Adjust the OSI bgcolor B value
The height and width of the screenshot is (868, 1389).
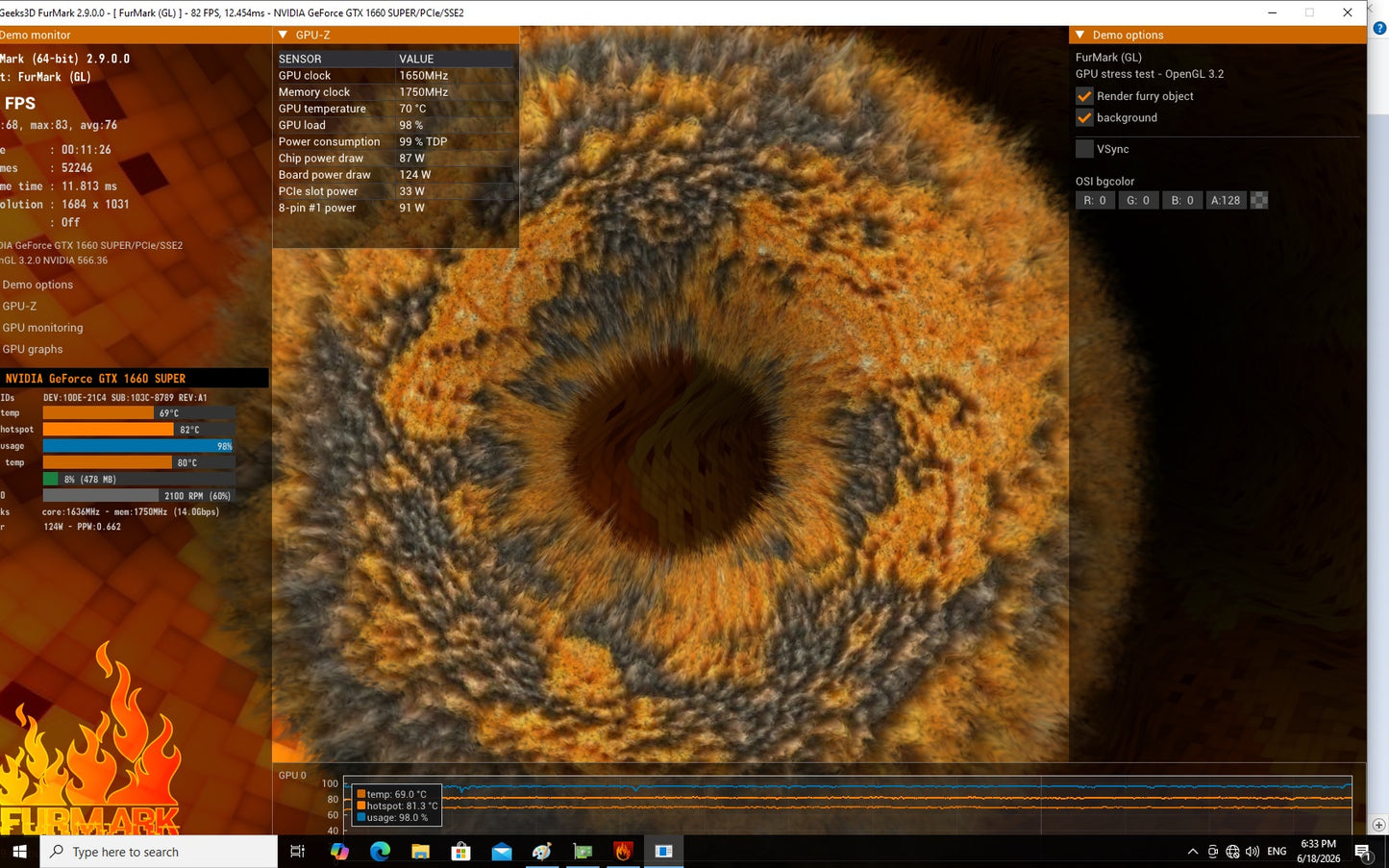1182,201
